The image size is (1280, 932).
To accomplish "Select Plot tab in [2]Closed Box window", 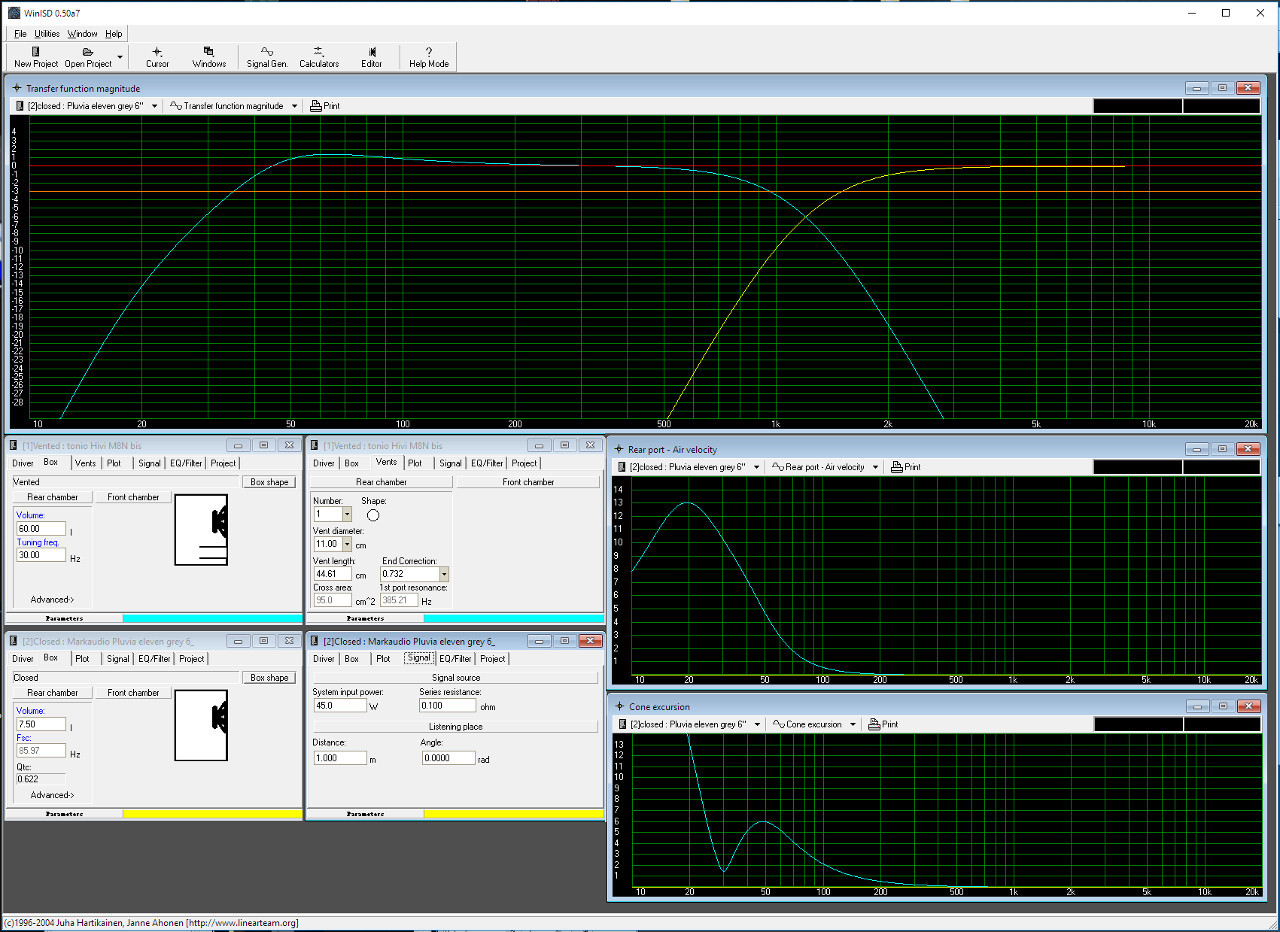I will [x=83, y=659].
